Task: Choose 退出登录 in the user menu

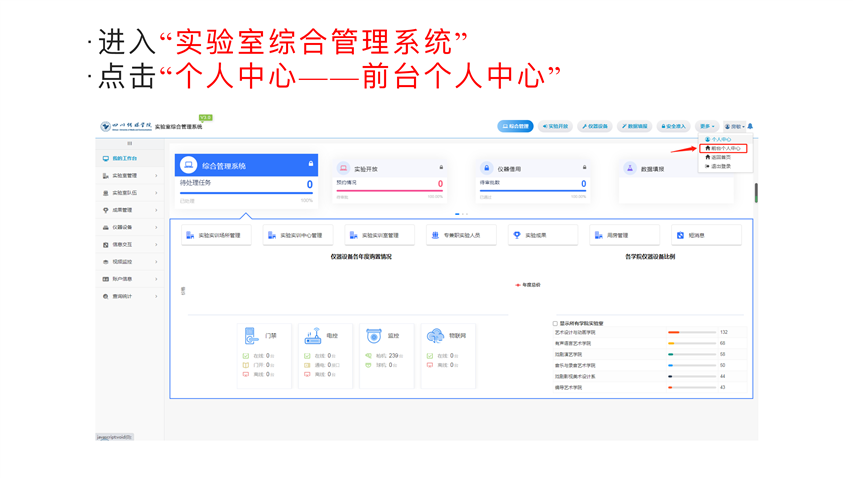Action: click(718, 166)
